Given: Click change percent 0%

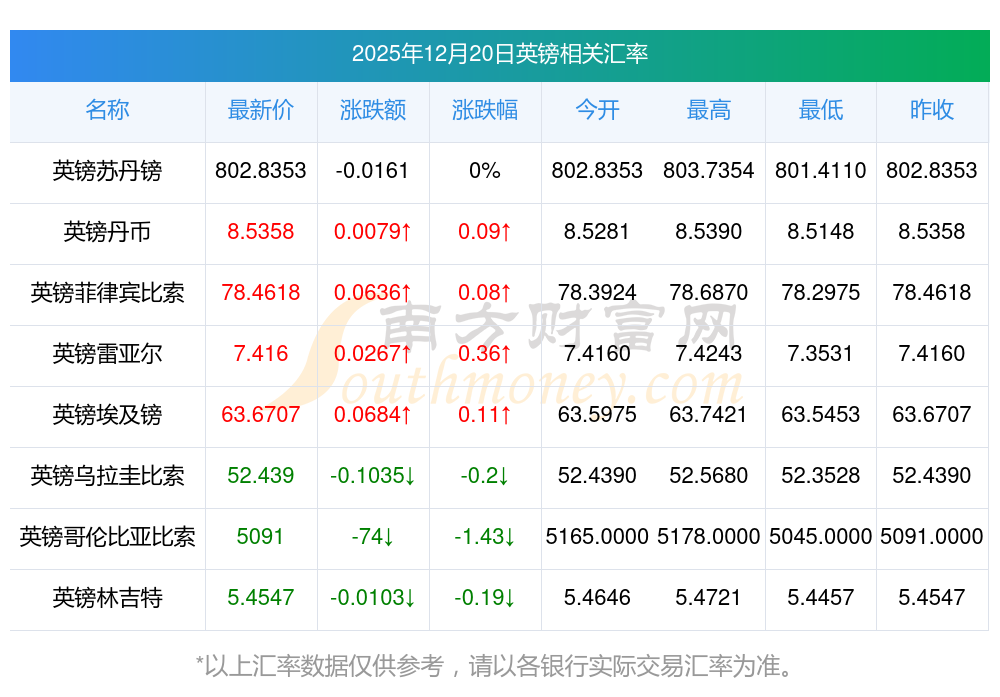Looking at the screenshot, I should 485,171.
